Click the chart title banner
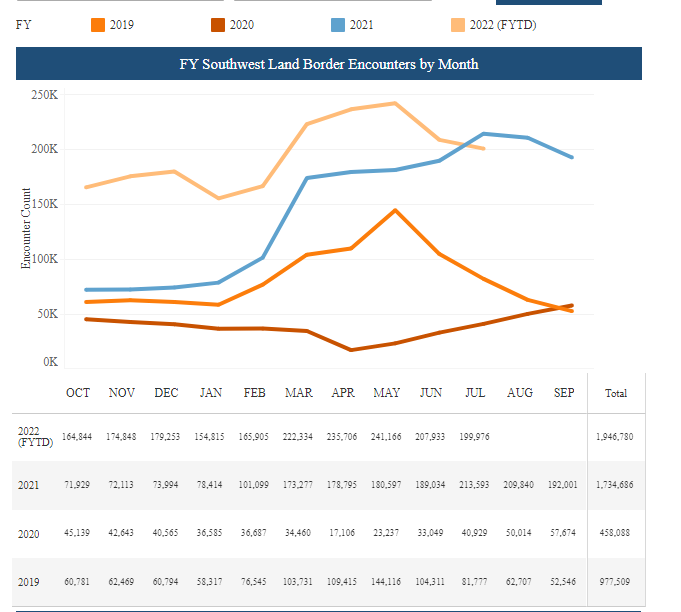This screenshot has height=612, width=681. click(x=328, y=64)
